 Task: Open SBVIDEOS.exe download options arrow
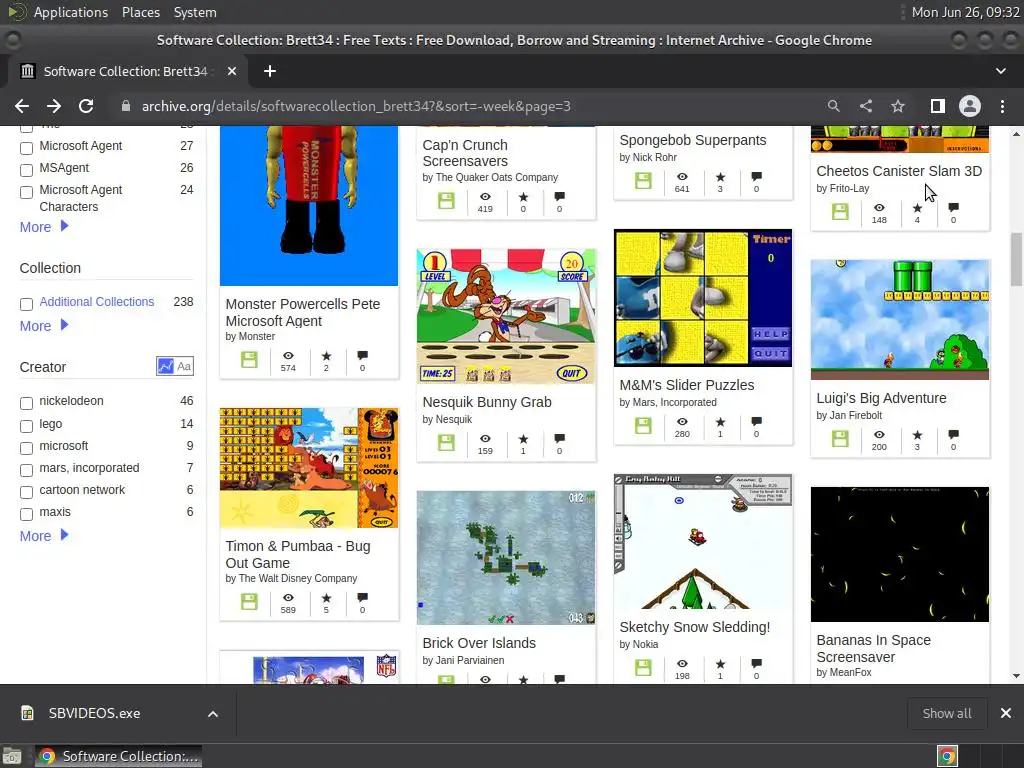tap(213, 714)
